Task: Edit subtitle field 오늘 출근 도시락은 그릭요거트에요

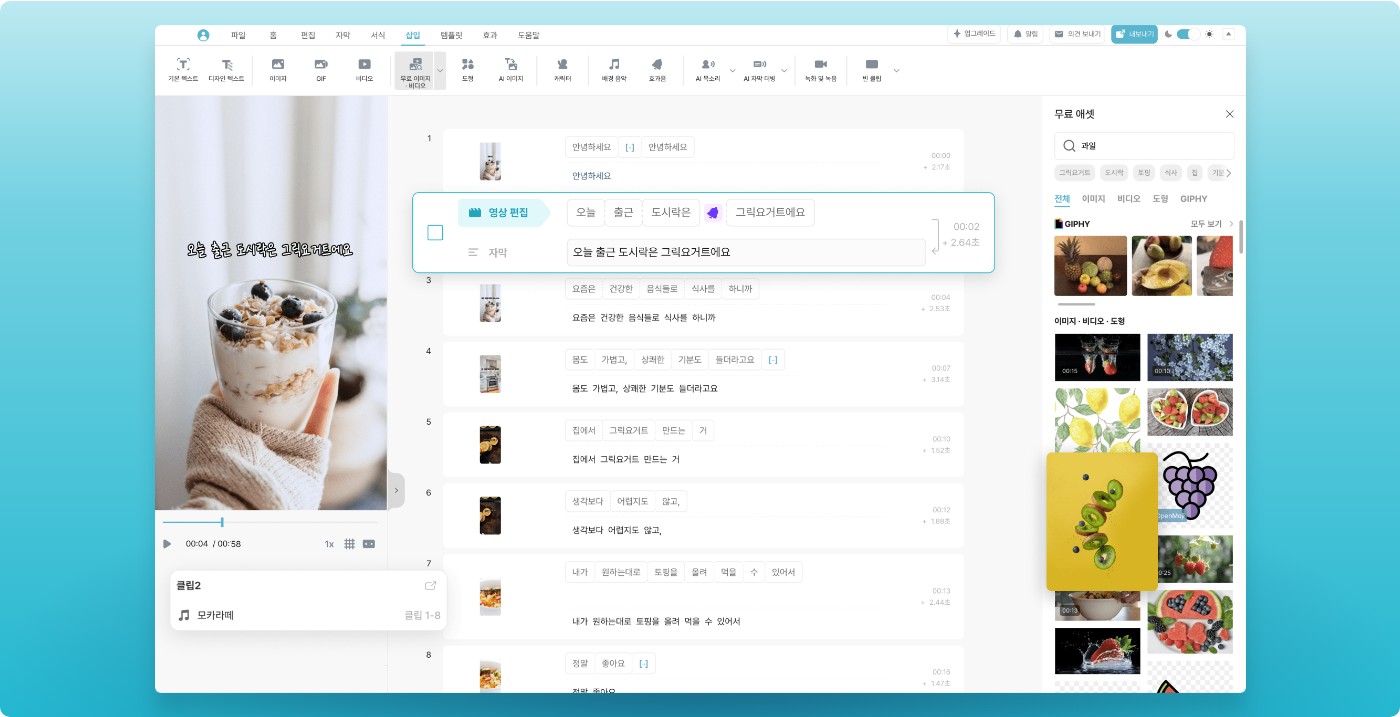Action: [746, 252]
